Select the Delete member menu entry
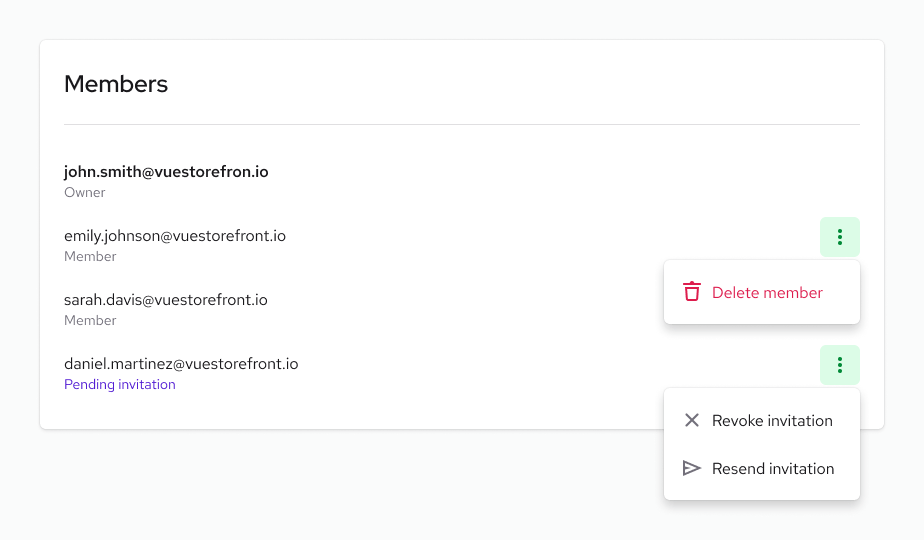 click(761, 292)
